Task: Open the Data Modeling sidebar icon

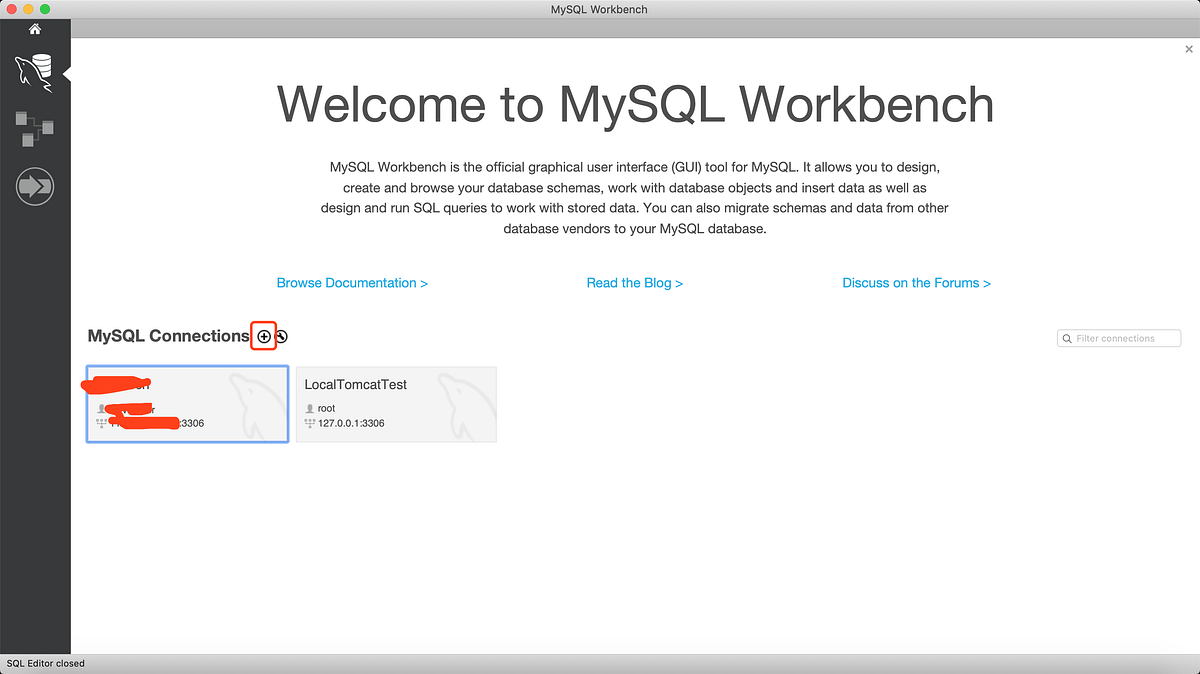Action: [x=34, y=129]
